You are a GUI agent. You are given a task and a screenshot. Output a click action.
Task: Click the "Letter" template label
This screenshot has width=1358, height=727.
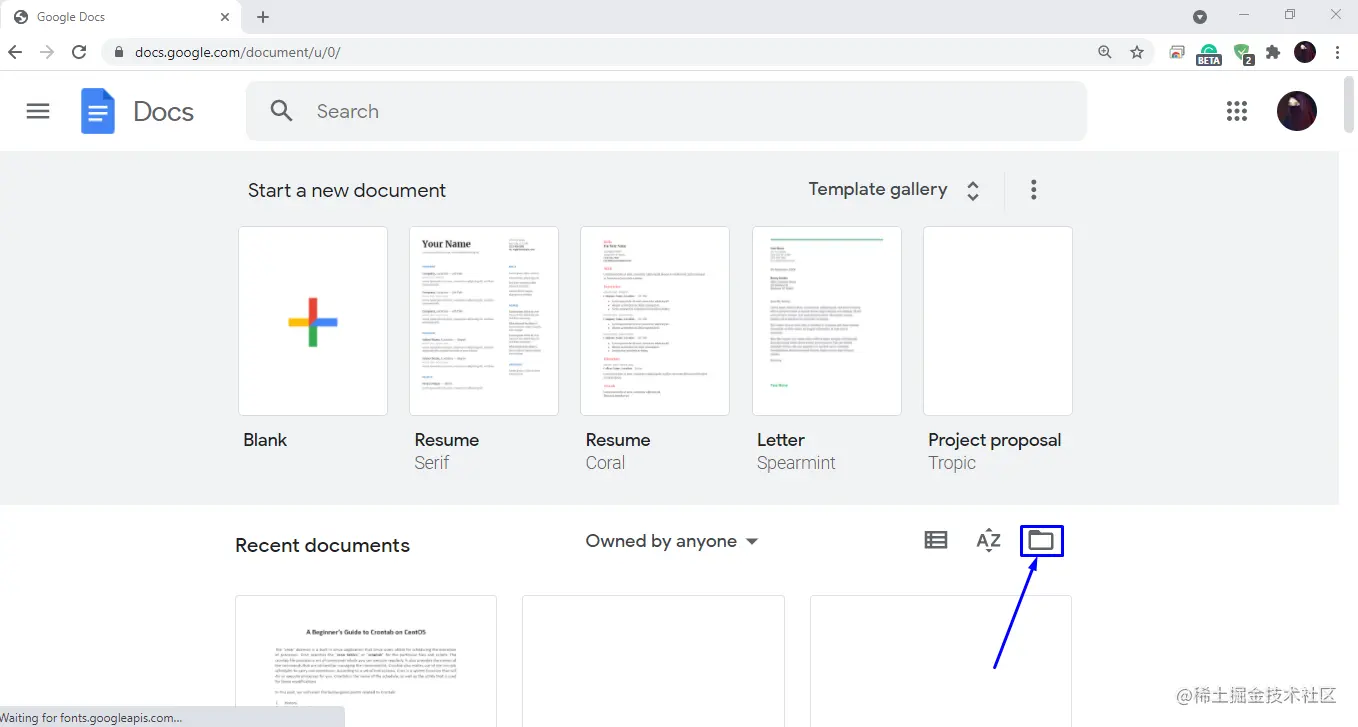pyautogui.click(x=781, y=440)
